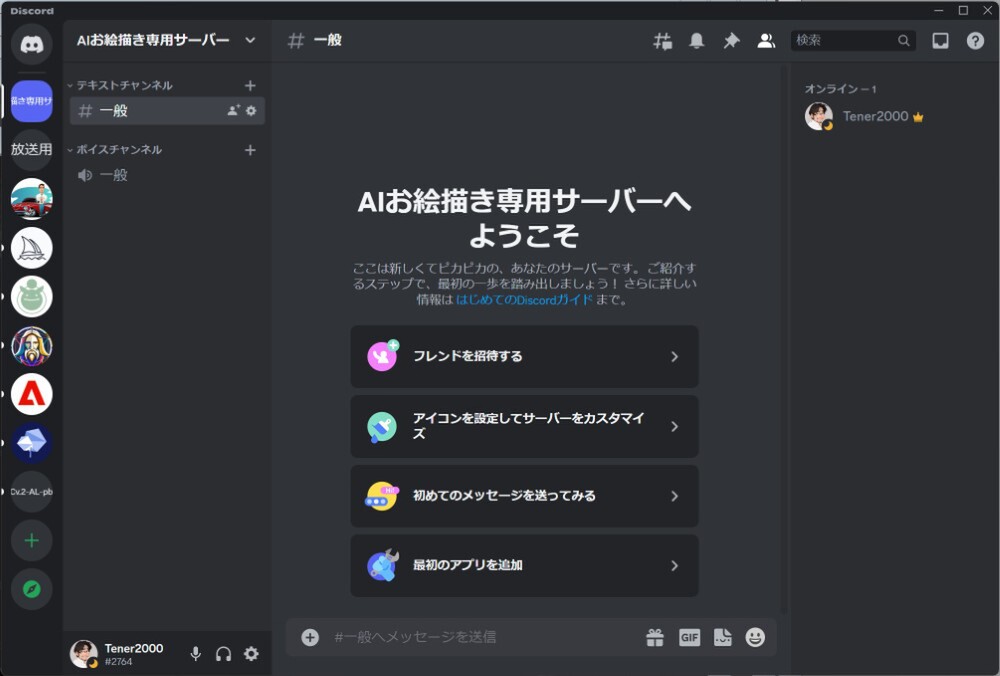Open notification settings bell icon
This screenshot has width=1000, height=676.
(x=697, y=41)
